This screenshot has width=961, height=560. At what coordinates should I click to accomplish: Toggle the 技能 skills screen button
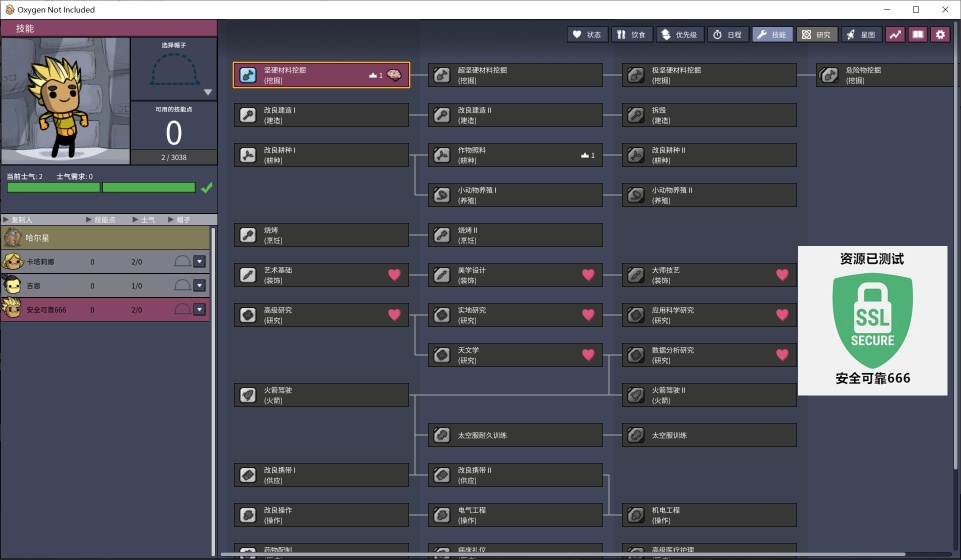tap(772, 35)
